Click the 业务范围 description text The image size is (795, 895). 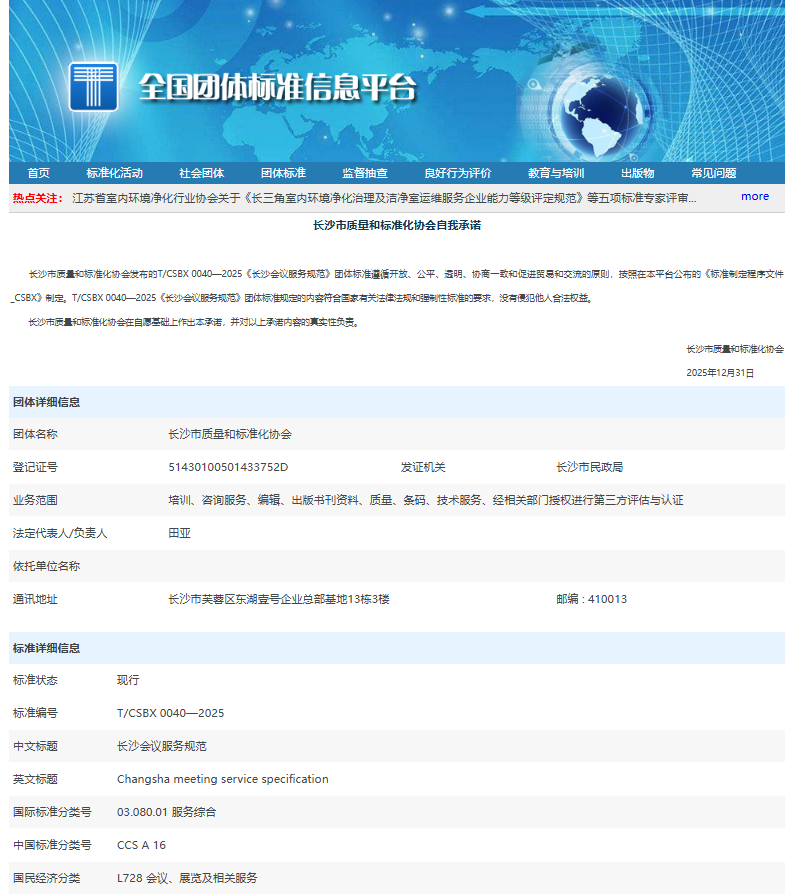pyautogui.click(x=426, y=501)
